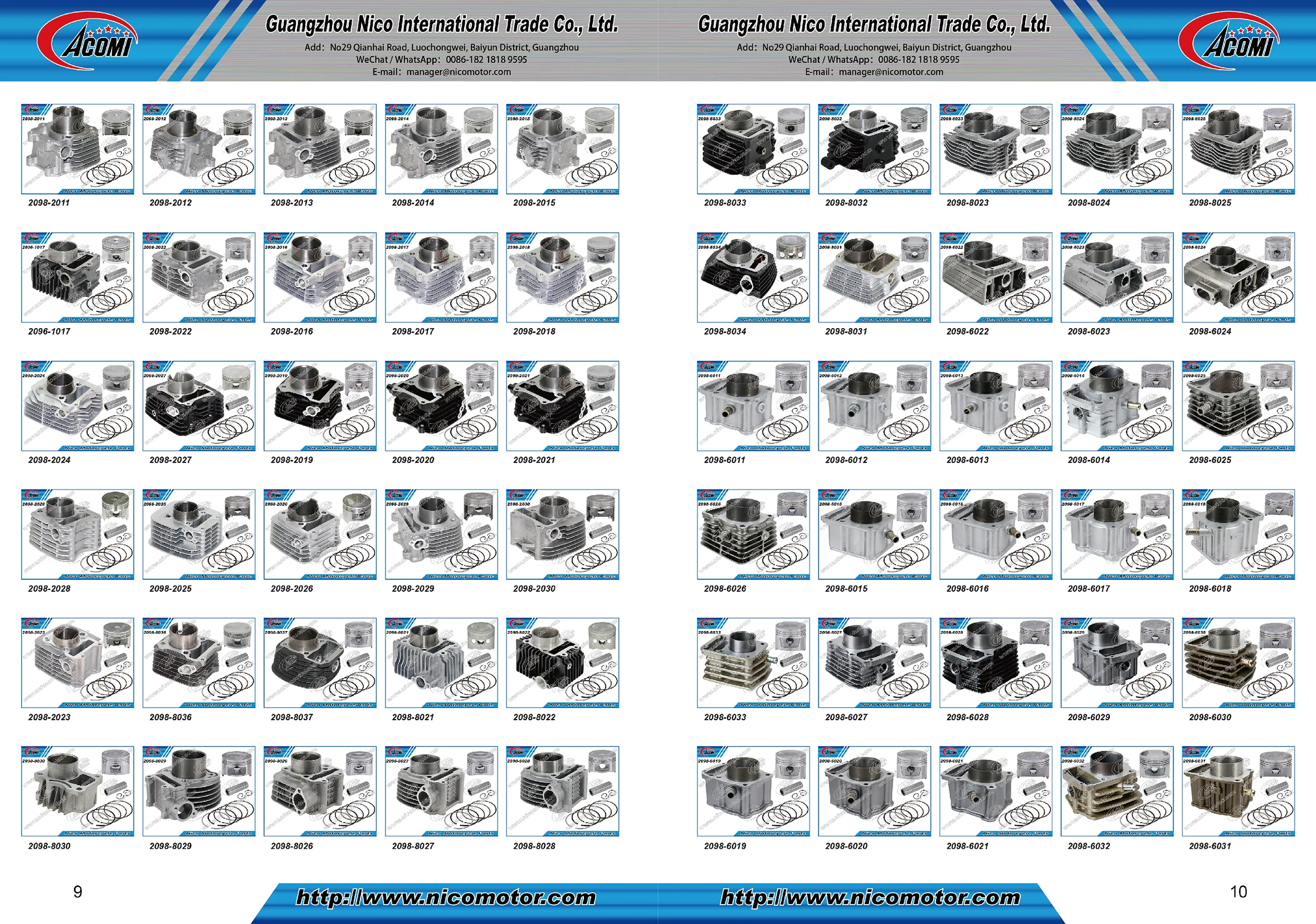Open product photo 2098-8030
This screenshot has width=1316, height=924.
tap(77, 791)
